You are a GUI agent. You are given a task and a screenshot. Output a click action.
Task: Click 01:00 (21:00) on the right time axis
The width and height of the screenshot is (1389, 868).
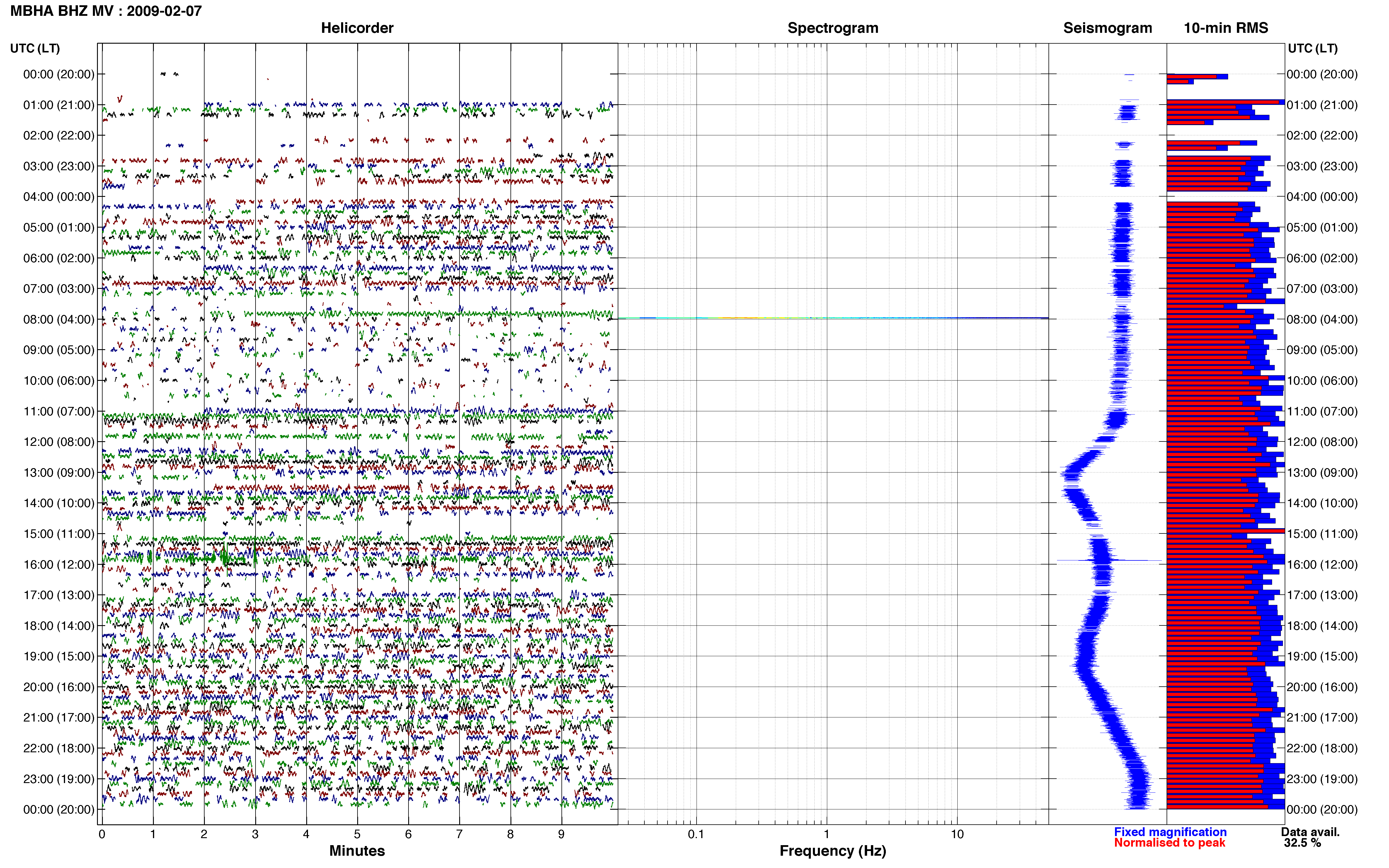[x=1322, y=105]
